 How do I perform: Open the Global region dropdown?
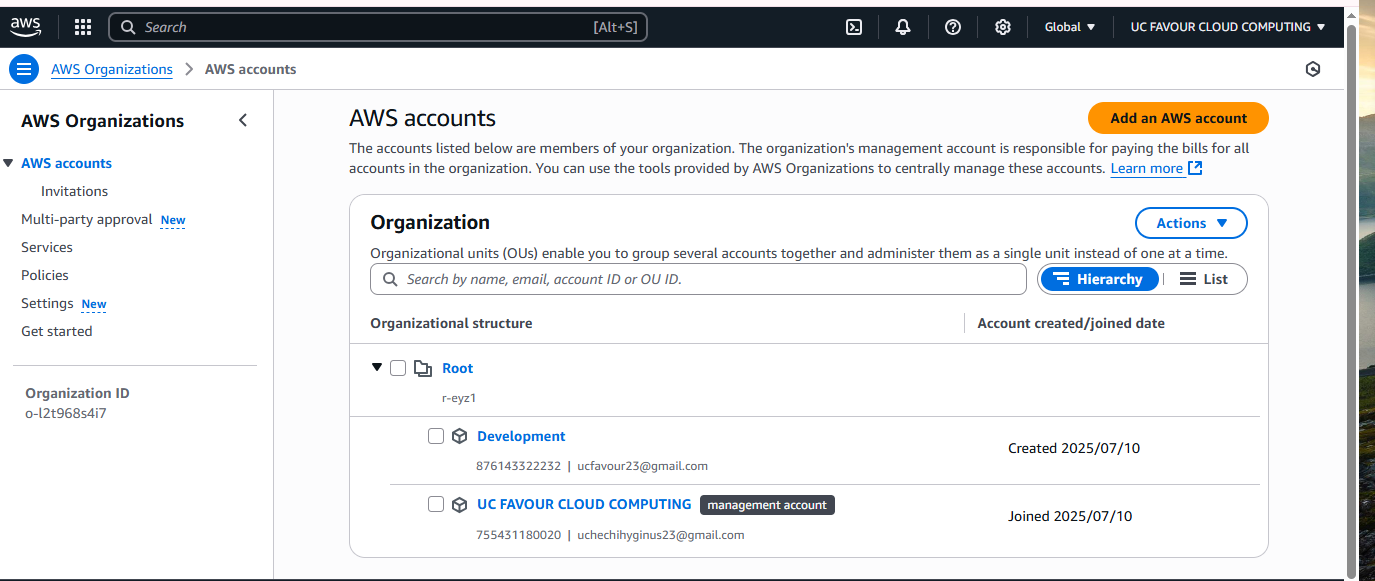coord(1070,27)
